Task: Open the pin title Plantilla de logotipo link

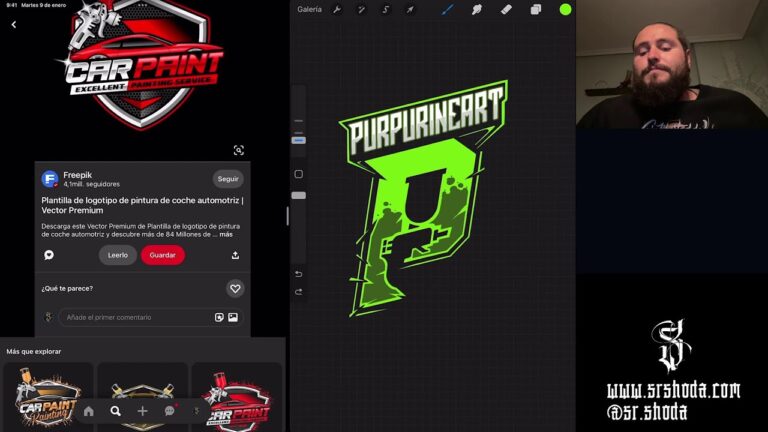Action: click(142, 205)
